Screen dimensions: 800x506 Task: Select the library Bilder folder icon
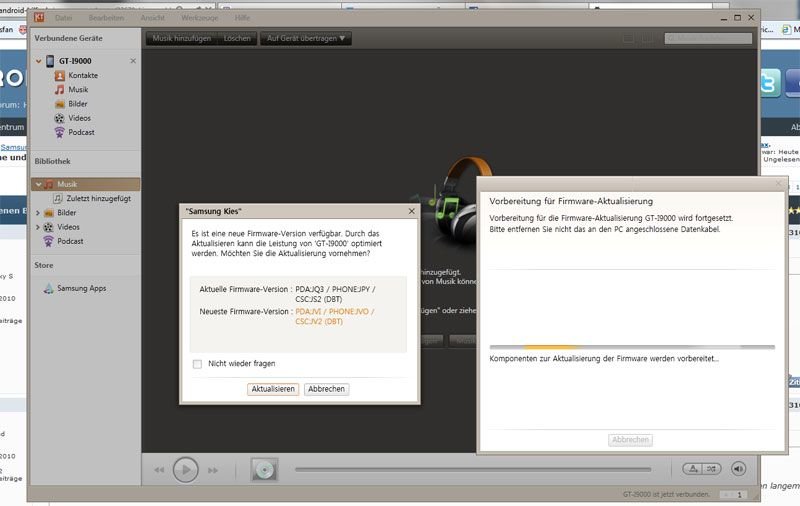point(48,213)
